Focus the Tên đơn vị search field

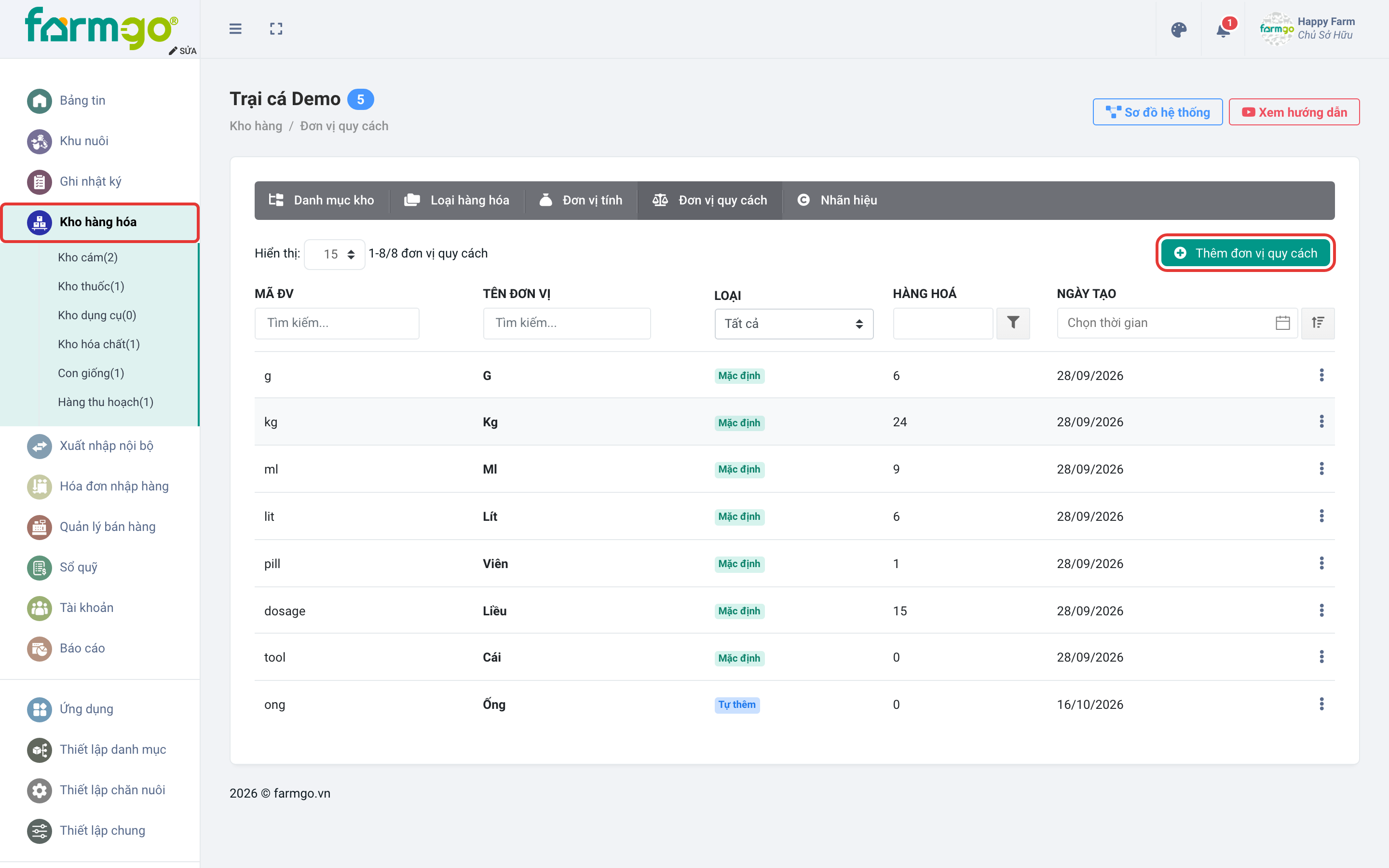pyautogui.click(x=567, y=323)
